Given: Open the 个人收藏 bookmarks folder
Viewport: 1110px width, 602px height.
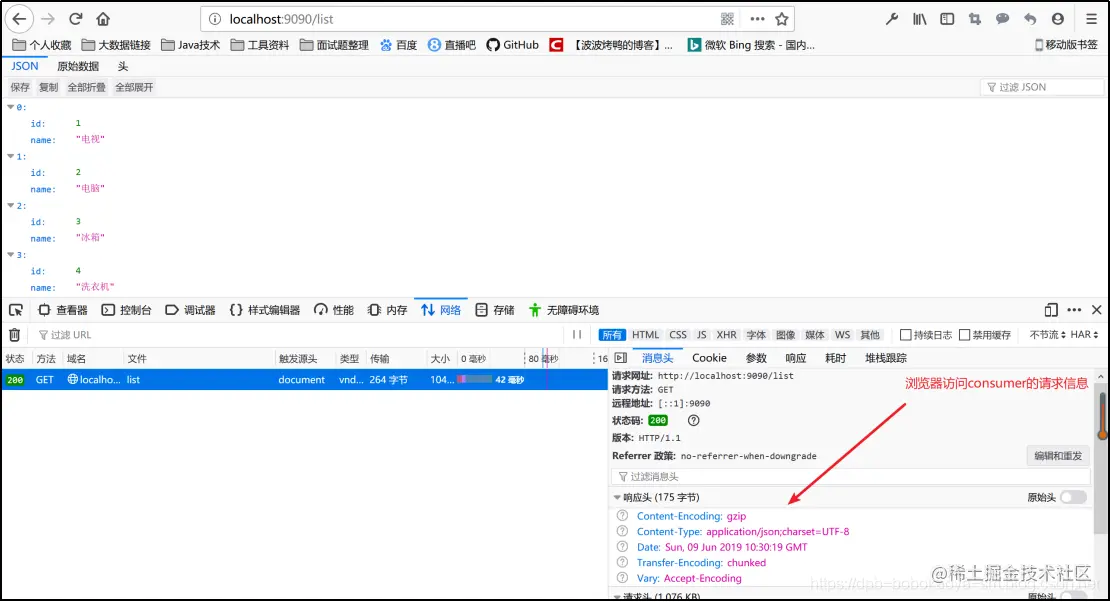Looking at the screenshot, I should (42, 45).
